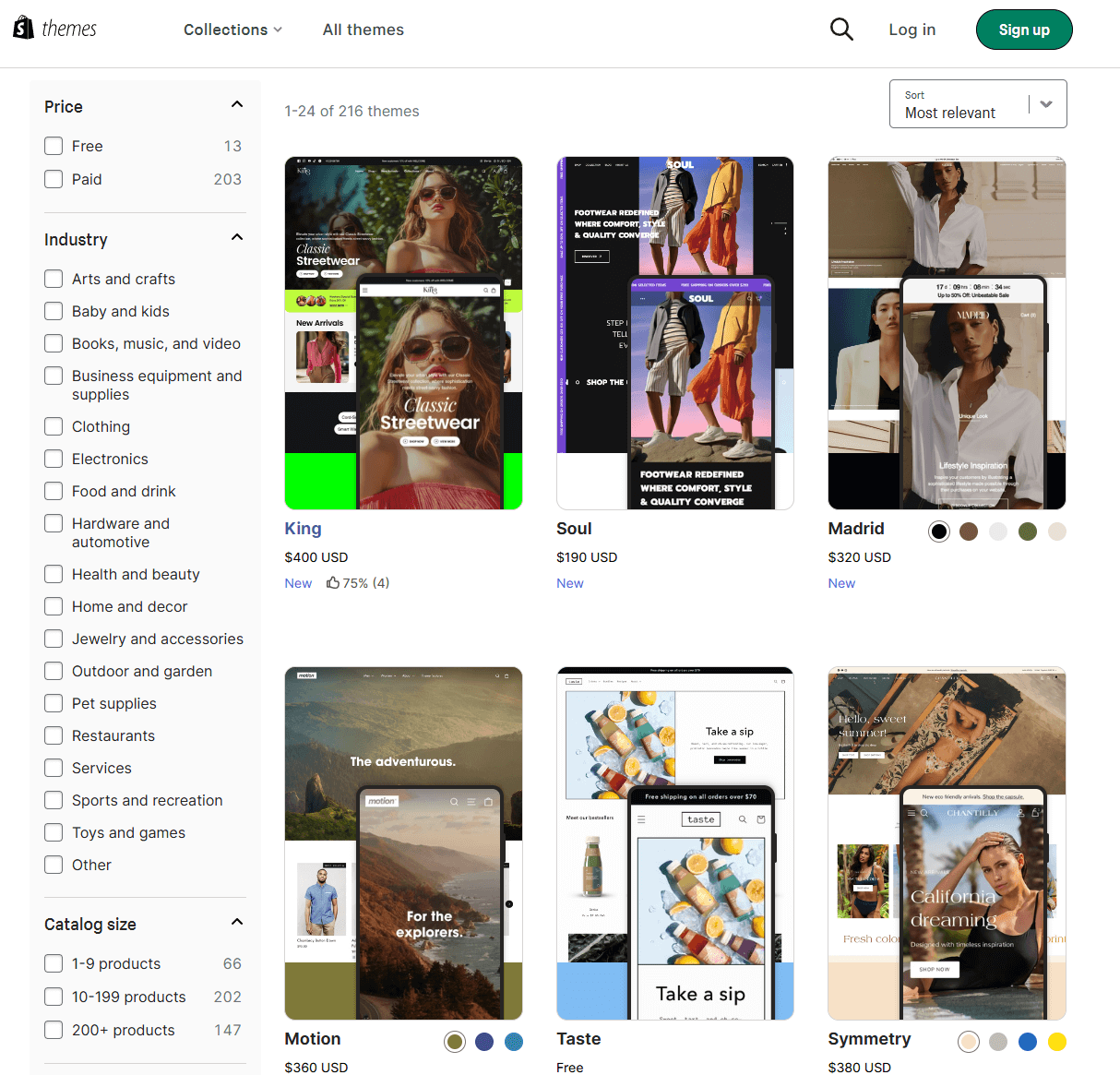The image size is (1120, 1075).
Task: Select the blue color swatch for Symmetry
Action: (1028, 1042)
